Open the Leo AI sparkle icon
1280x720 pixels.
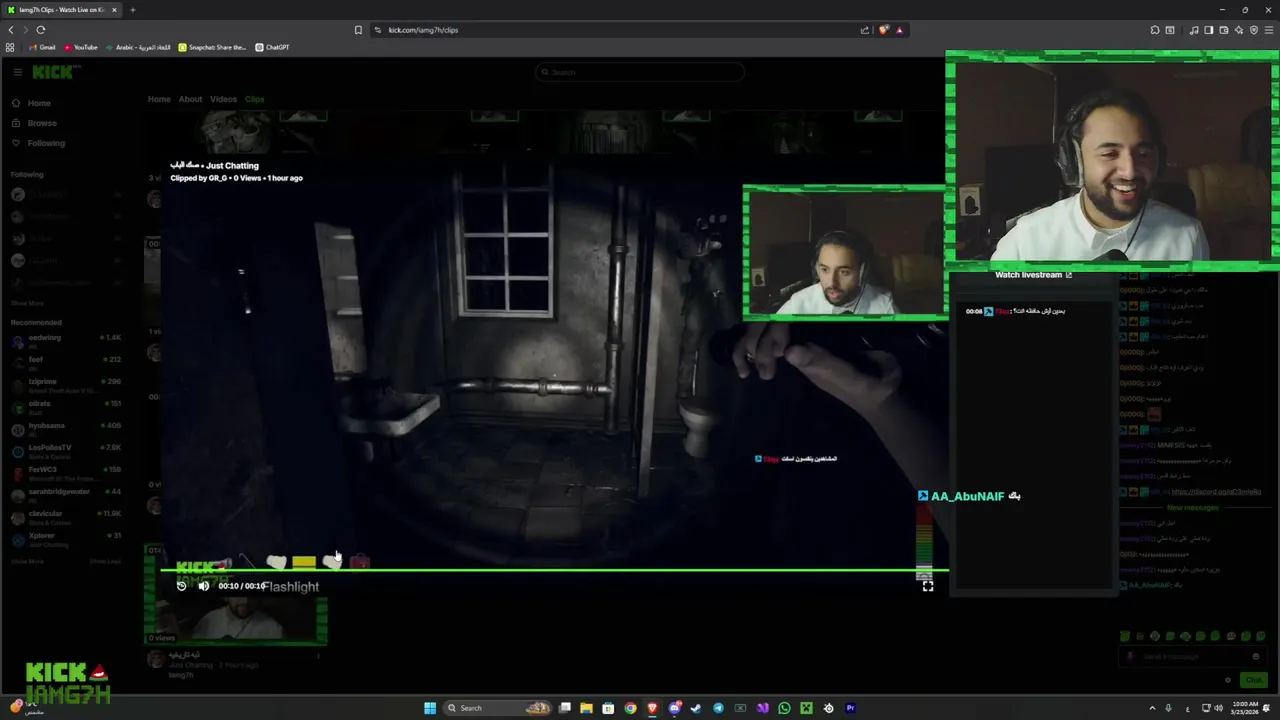coord(1239,30)
